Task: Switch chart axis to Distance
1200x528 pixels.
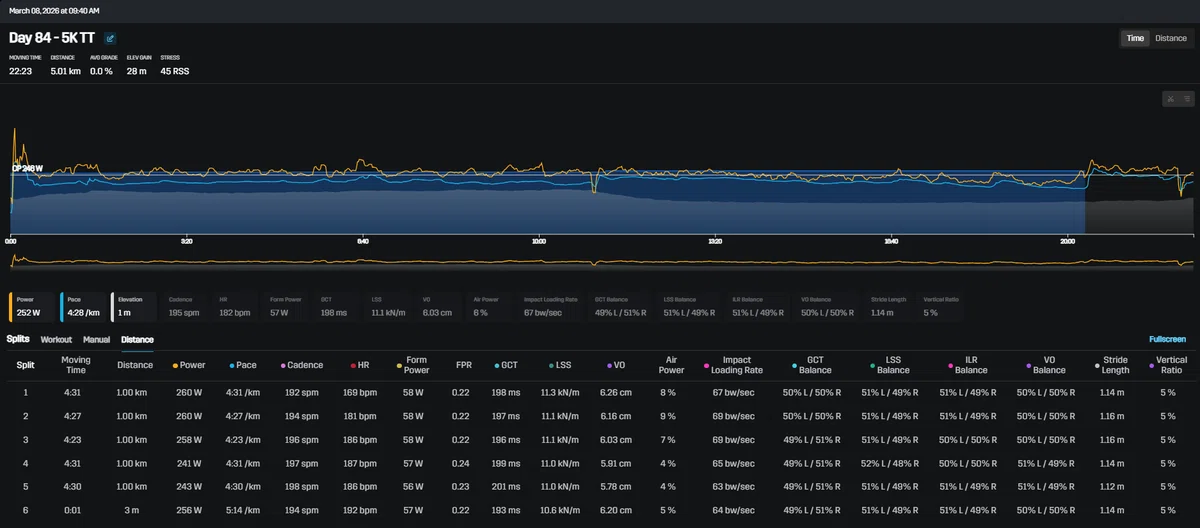Action: [1170, 38]
